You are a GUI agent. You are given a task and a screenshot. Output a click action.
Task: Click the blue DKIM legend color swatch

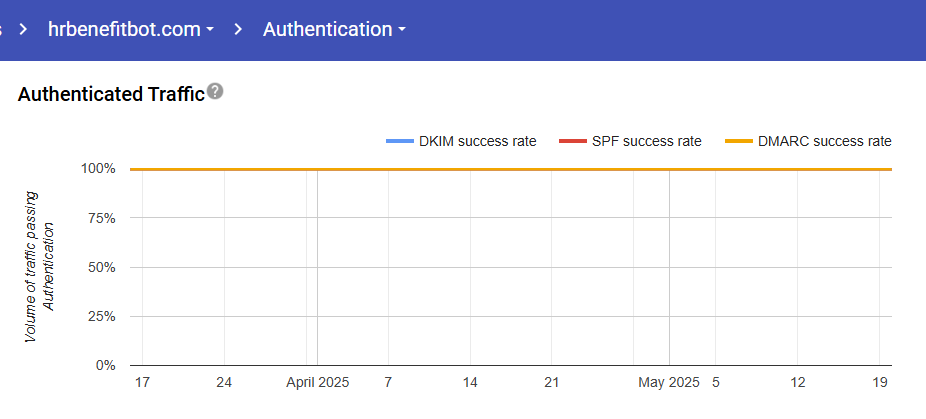click(x=399, y=141)
